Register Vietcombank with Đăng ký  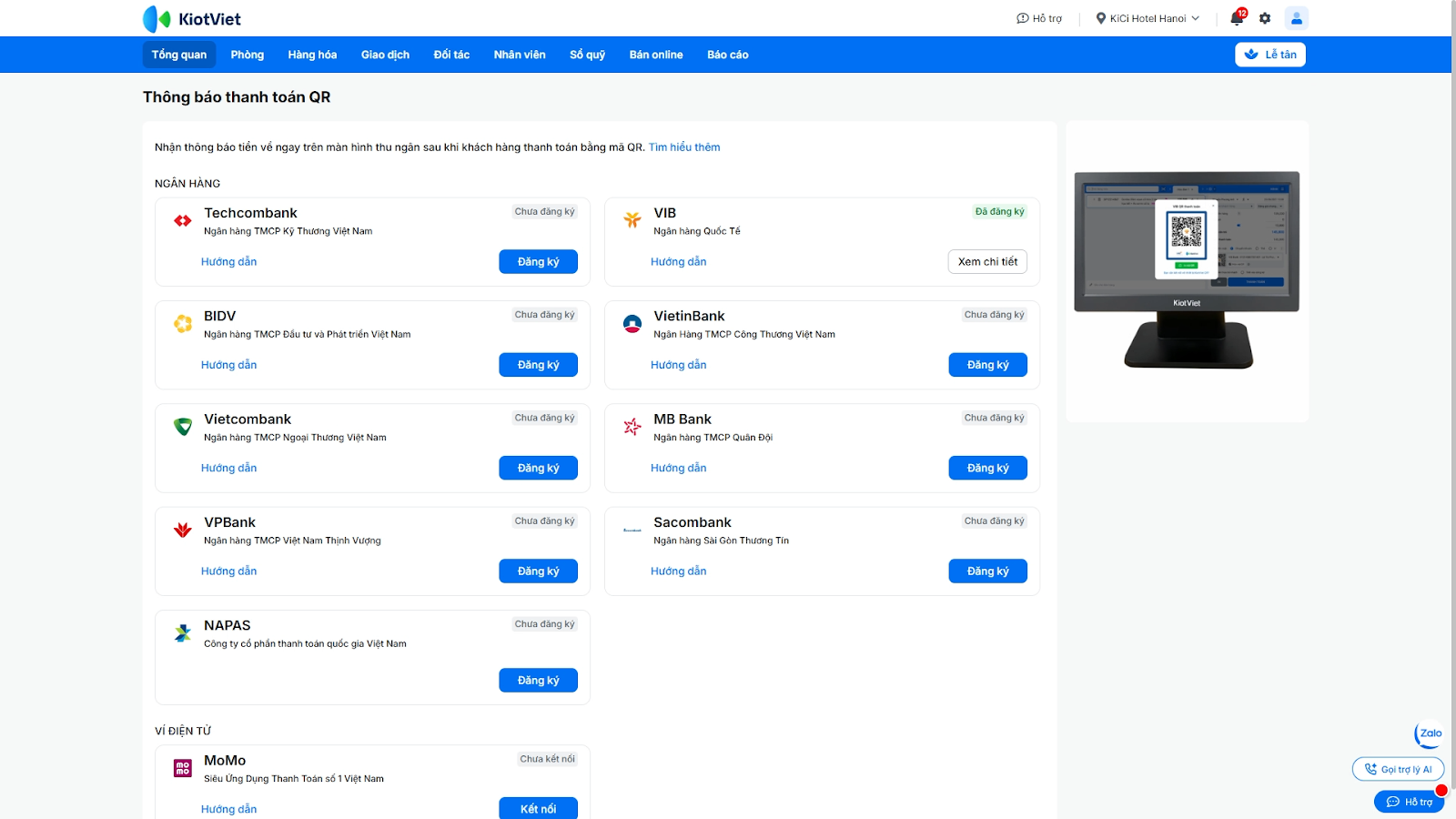pos(539,468)
